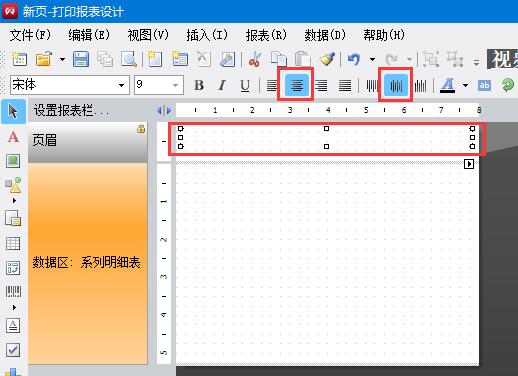The width and height of the screenshot is (518, 376).
Task: Open the 插入(I) menu
Action: [207, 35]
